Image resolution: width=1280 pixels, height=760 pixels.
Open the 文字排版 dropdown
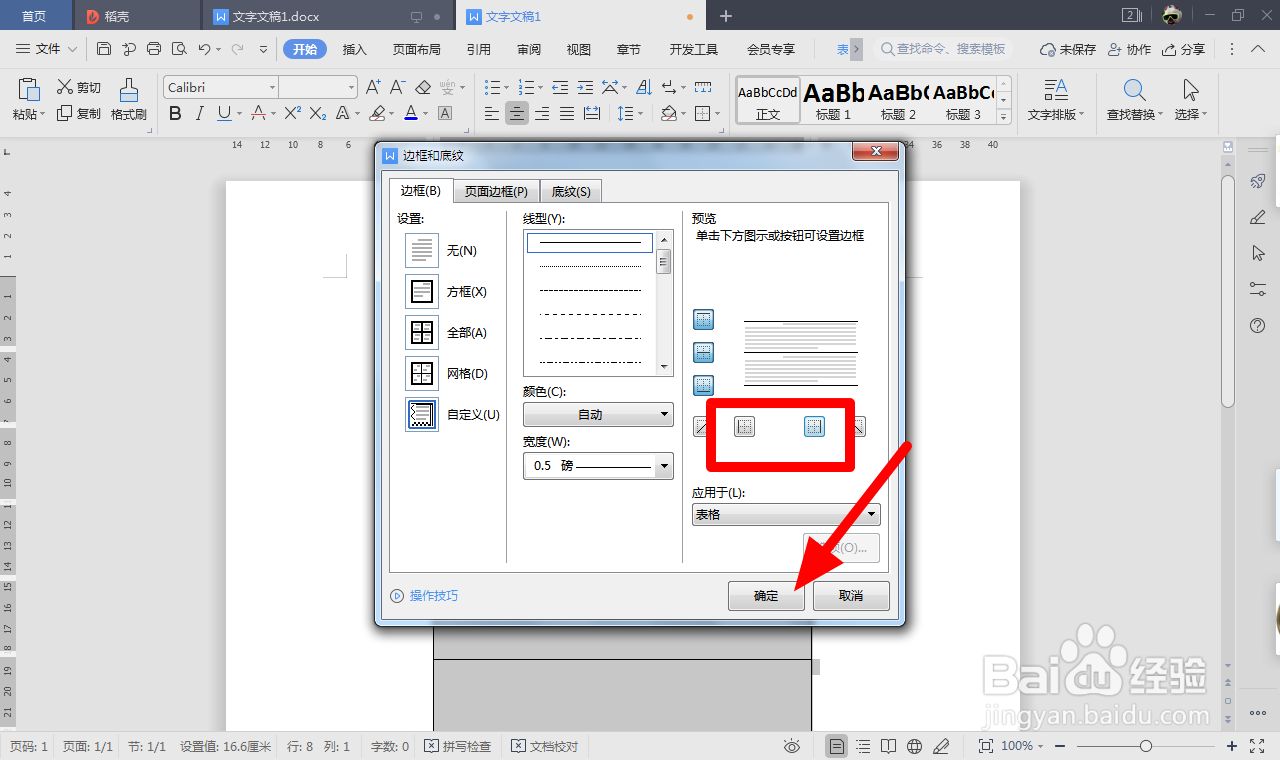tap(1057, 115)
